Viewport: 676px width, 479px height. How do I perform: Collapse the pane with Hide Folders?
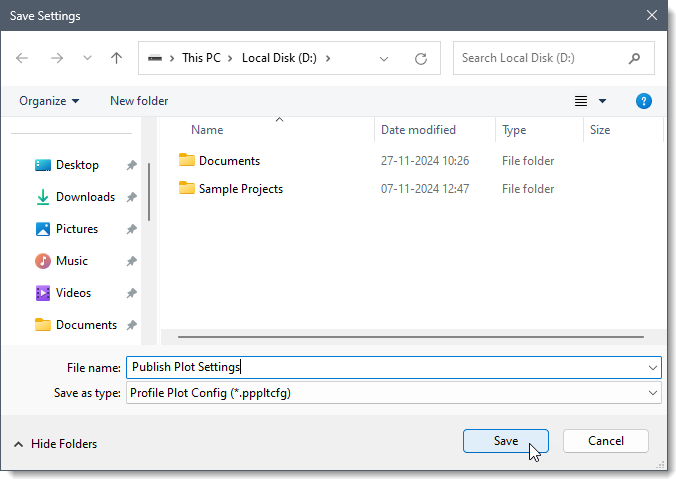tap(55, 444)
